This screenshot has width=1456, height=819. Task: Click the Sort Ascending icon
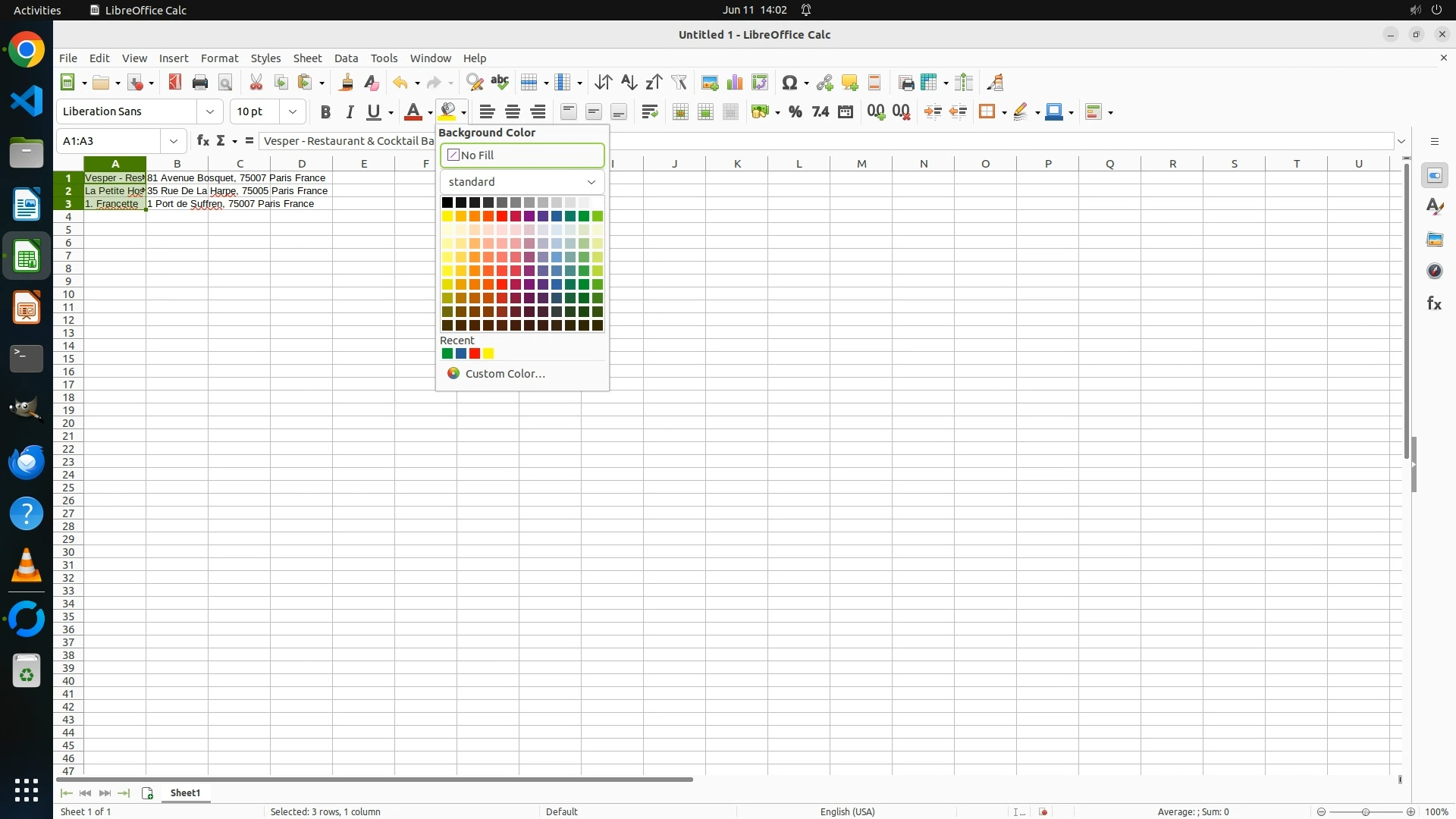pyautogui.click(x=629, y=83)
